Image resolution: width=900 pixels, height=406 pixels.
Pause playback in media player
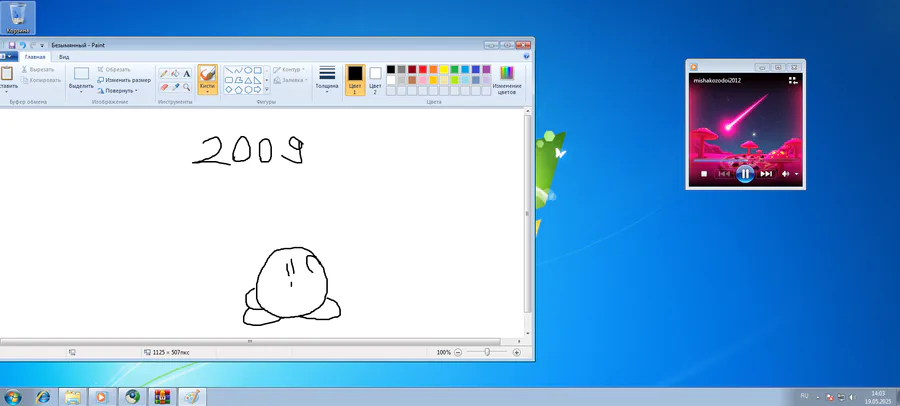coord(744,173)
